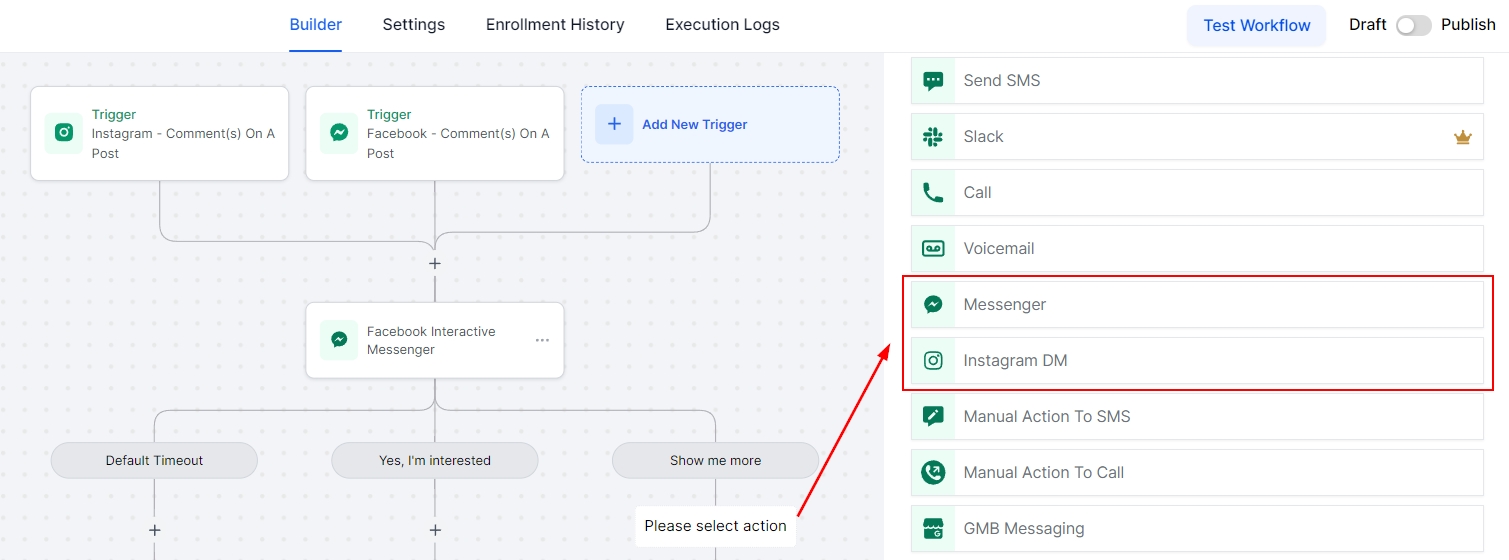This screenshot has width=1509, height=560.
Task: Open the Execution Logs tab
Action: pos(722,25)
